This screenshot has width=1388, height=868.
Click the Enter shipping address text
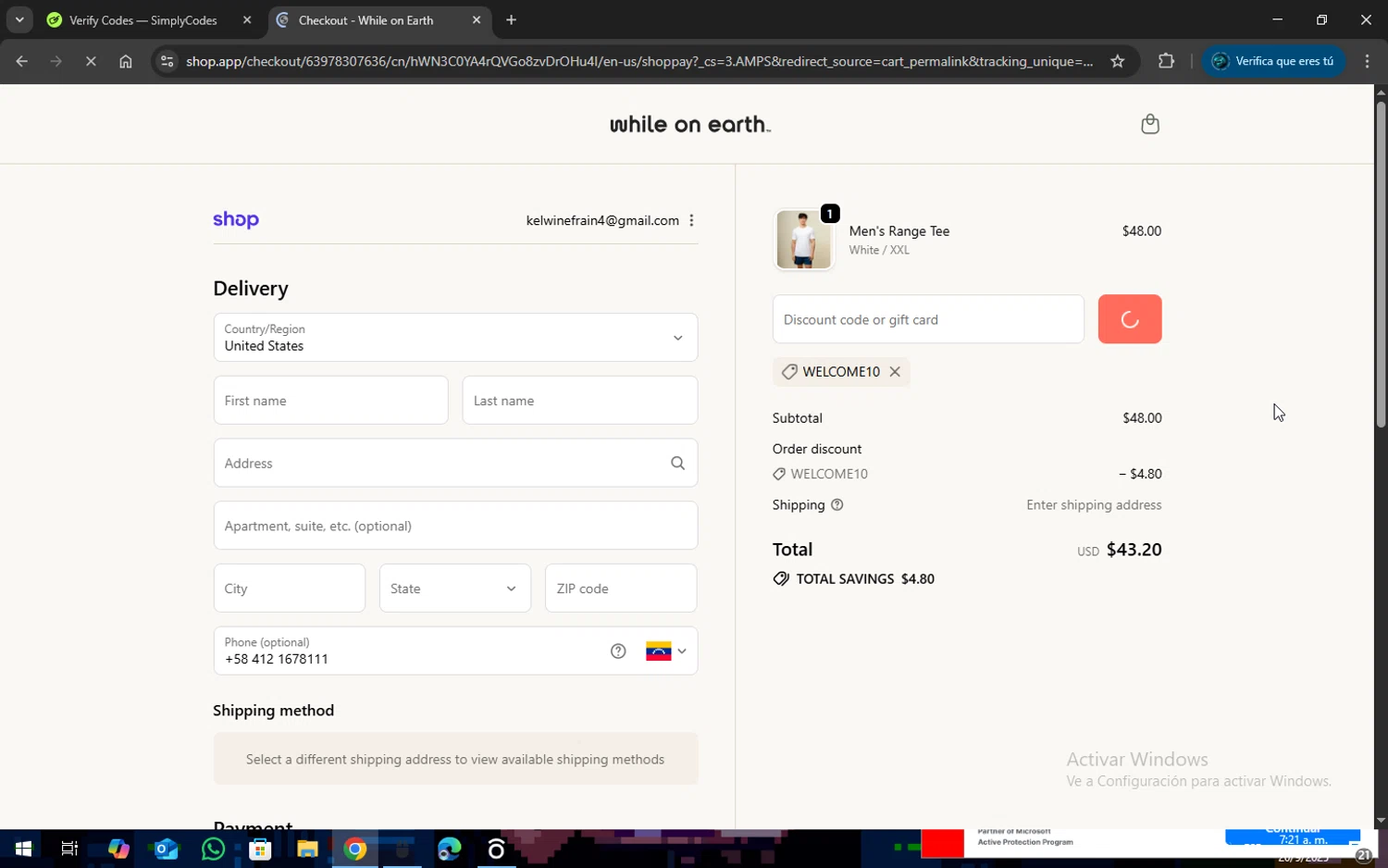point(1094,505)
